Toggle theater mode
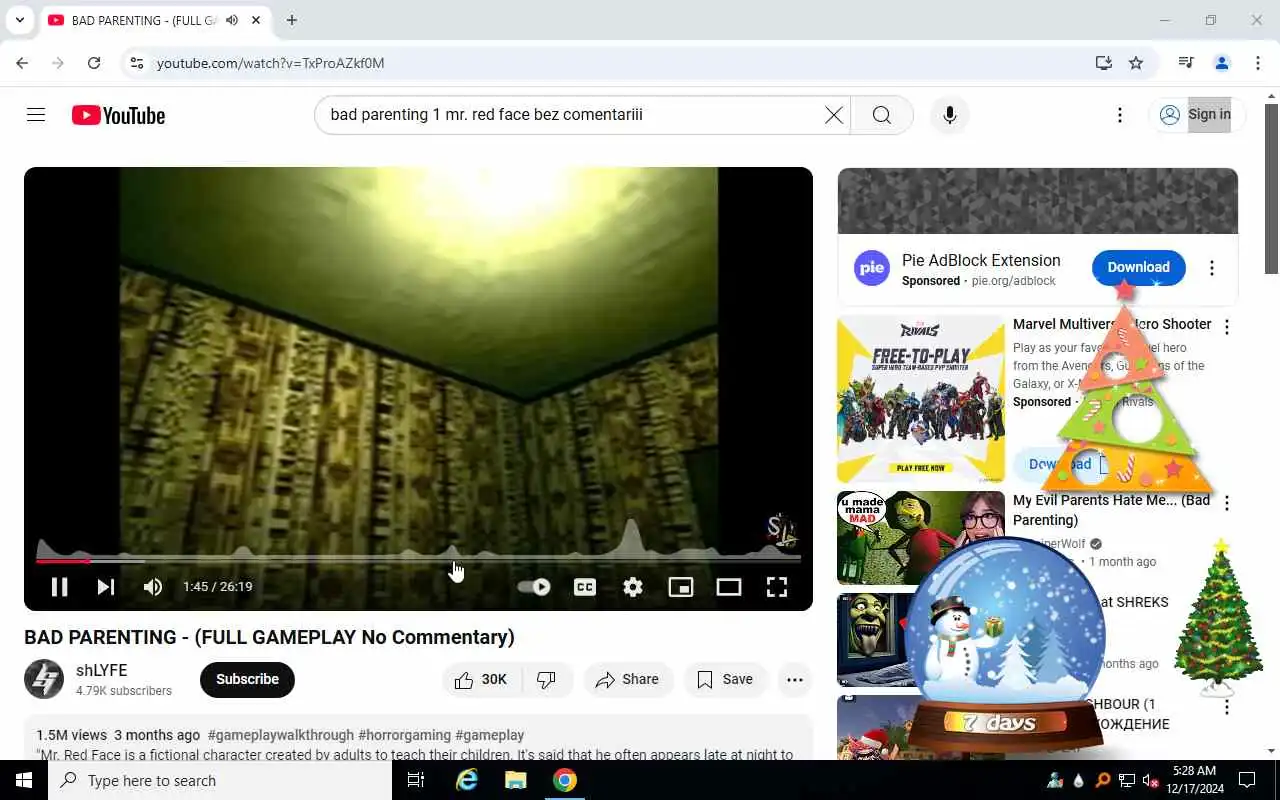Screen dimensions: 1280x800 pos(729,587)
